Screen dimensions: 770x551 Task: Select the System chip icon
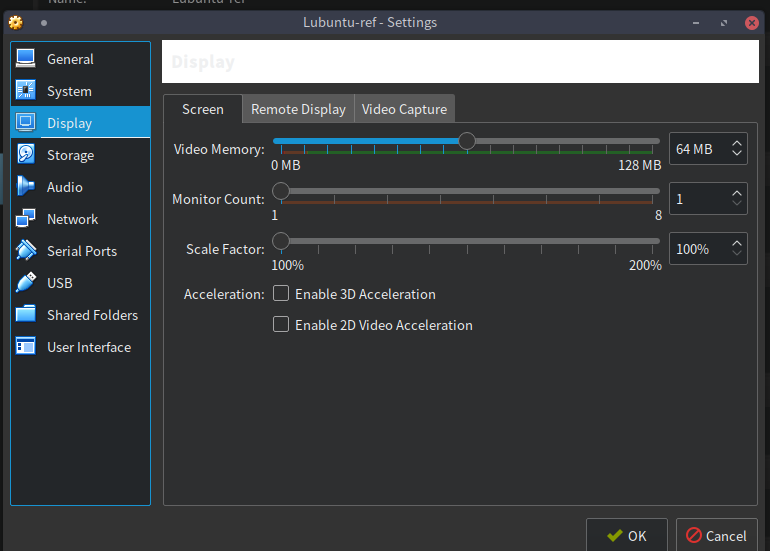coord(26,91)
